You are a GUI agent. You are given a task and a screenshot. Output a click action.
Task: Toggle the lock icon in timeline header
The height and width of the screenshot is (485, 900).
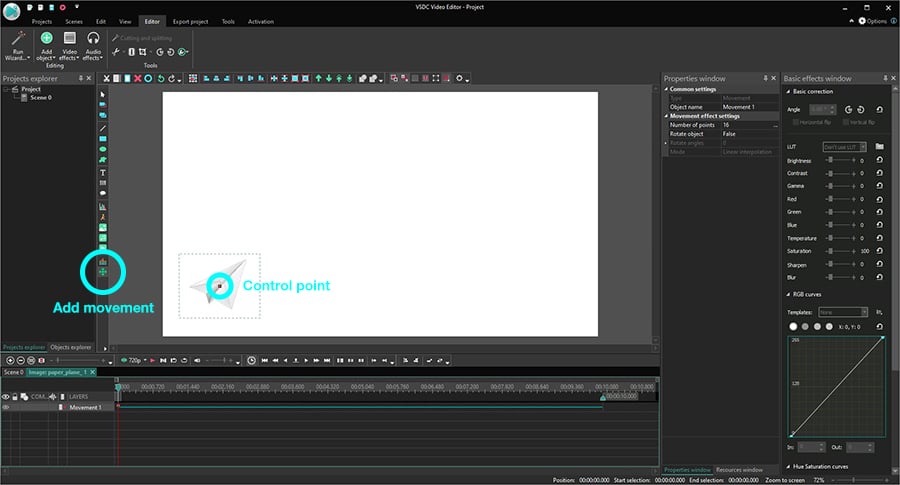click(15, 397)
